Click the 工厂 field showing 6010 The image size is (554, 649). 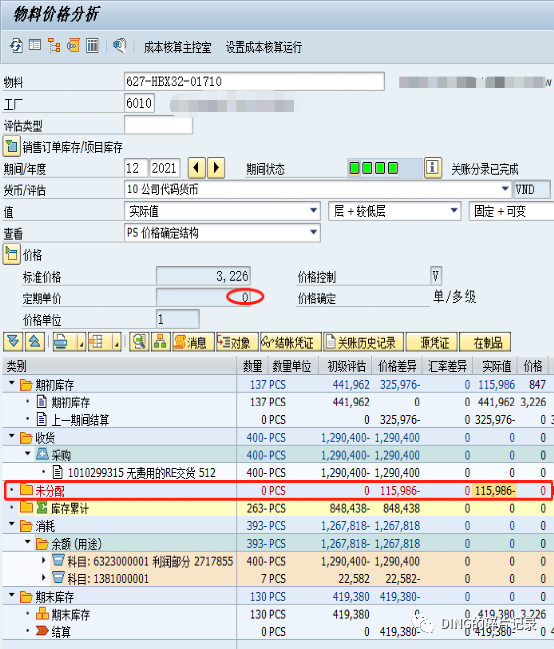pos(139,103)
